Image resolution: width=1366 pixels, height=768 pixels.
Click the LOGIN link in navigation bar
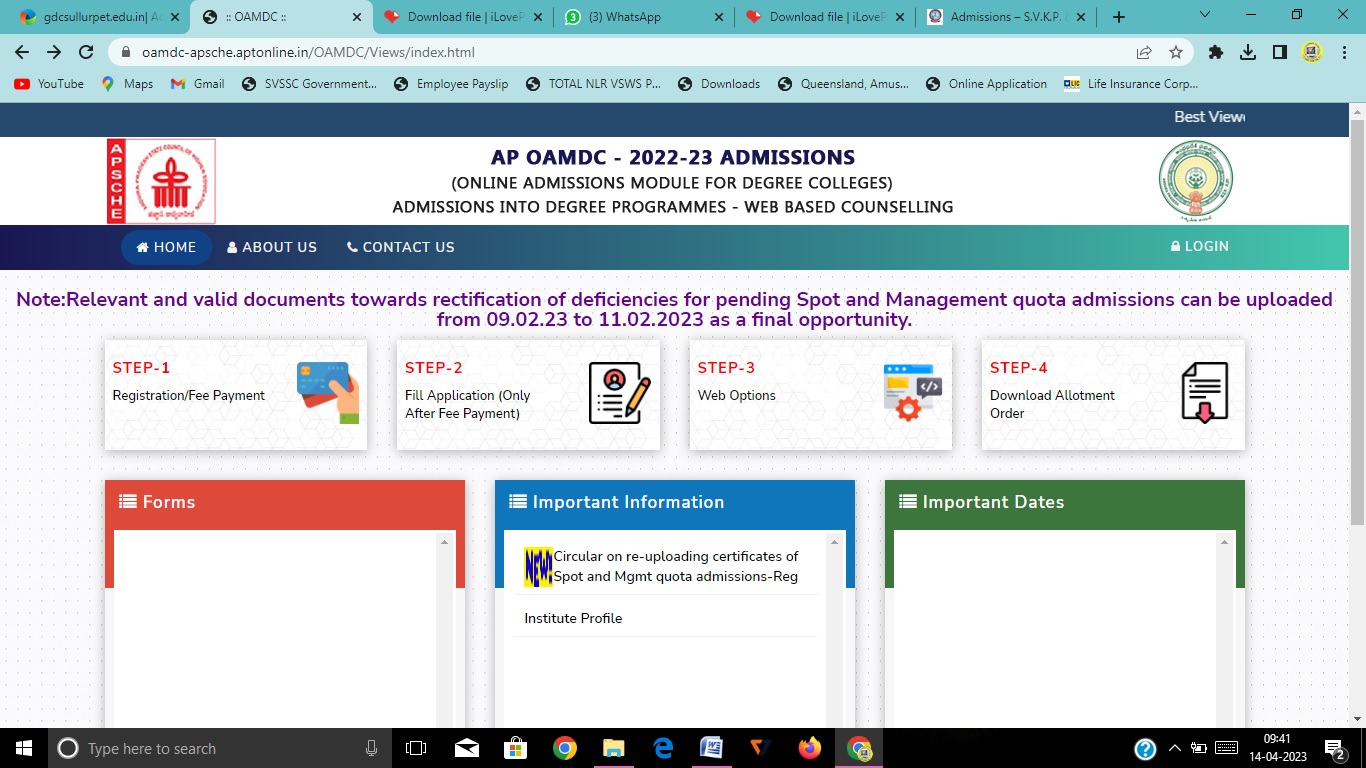point(1199,246)
